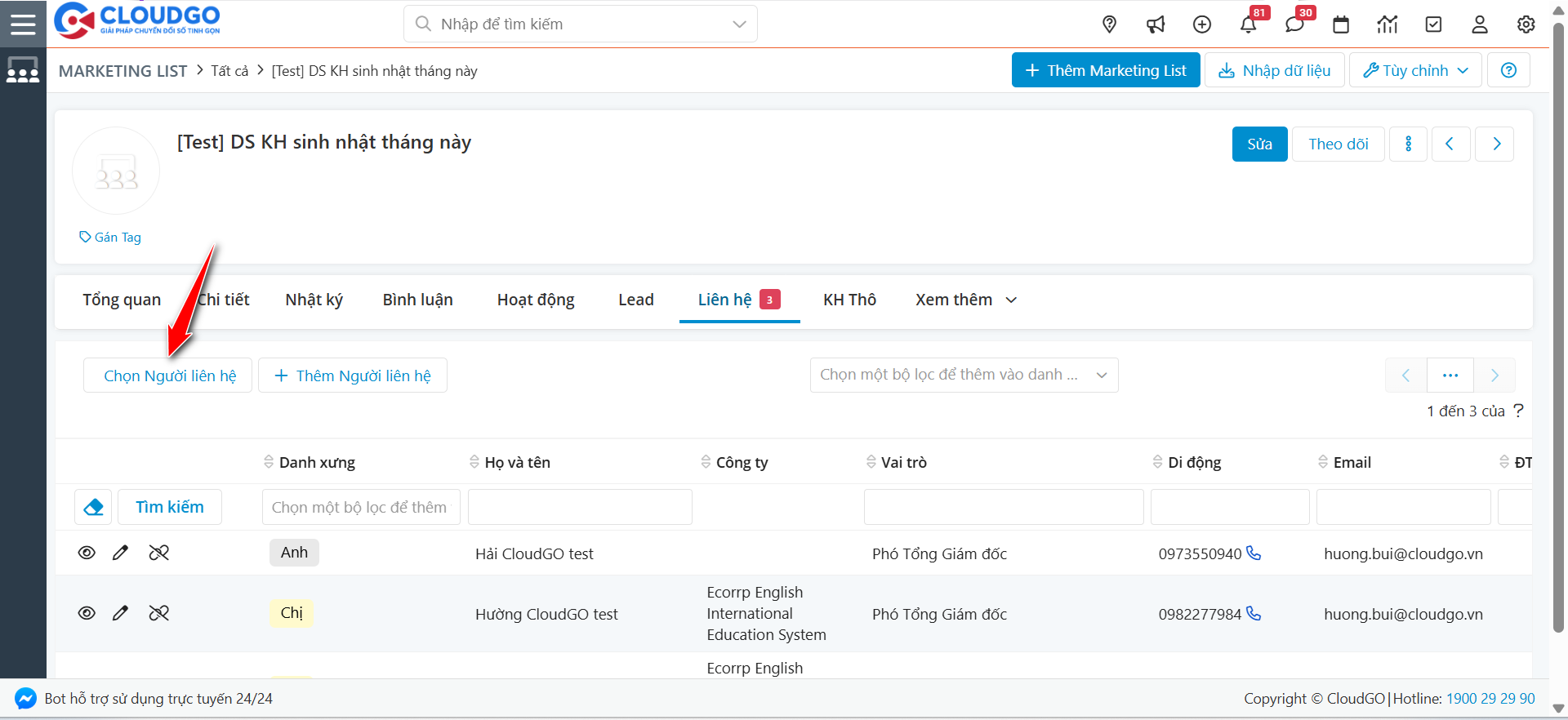Screen dimensions: 1568x720
Task: Open the megaphone announcements icon
Action: (1156, 24)
